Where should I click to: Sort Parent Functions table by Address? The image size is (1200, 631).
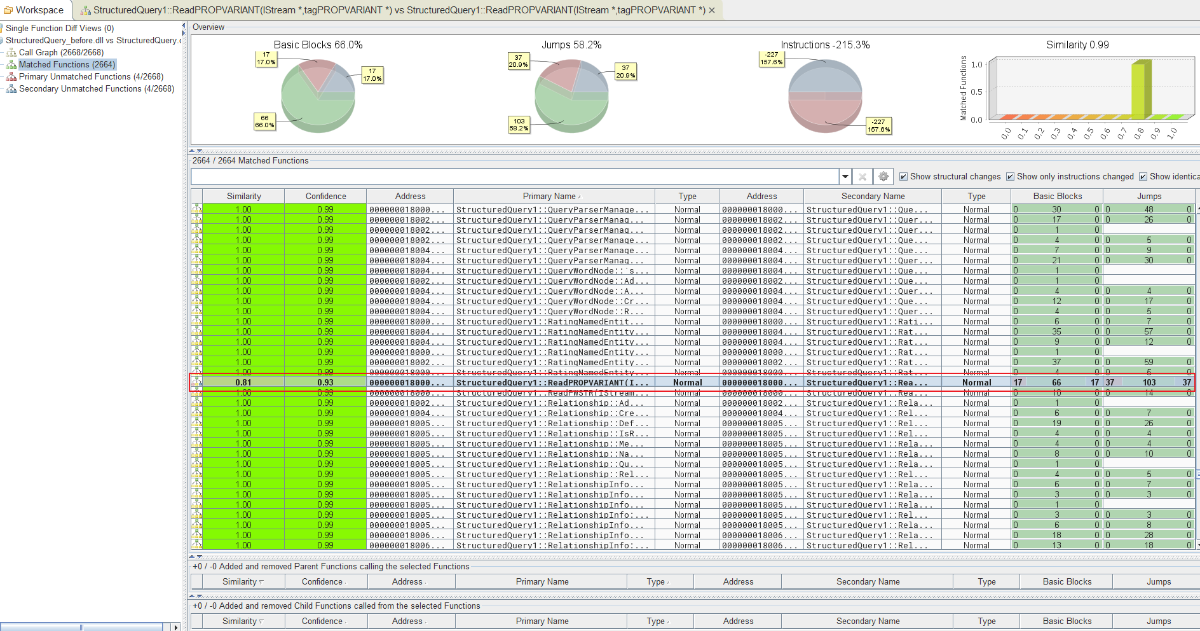click(410, 581)
